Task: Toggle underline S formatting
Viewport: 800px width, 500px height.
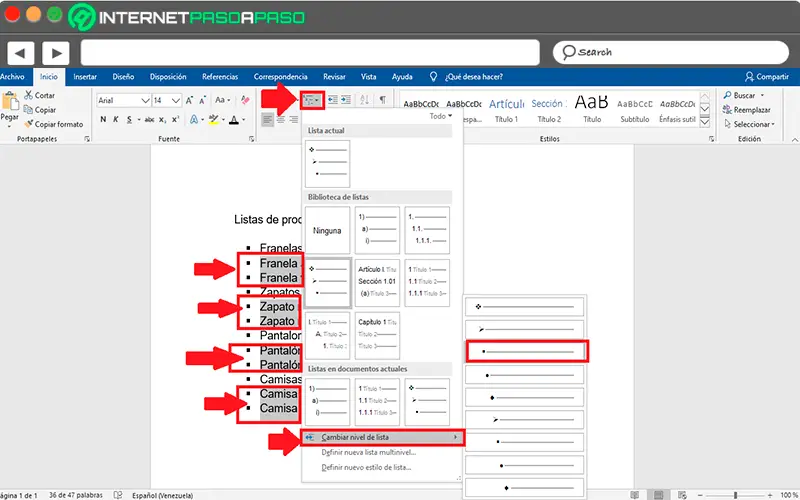Action: (x=129, y=119)
